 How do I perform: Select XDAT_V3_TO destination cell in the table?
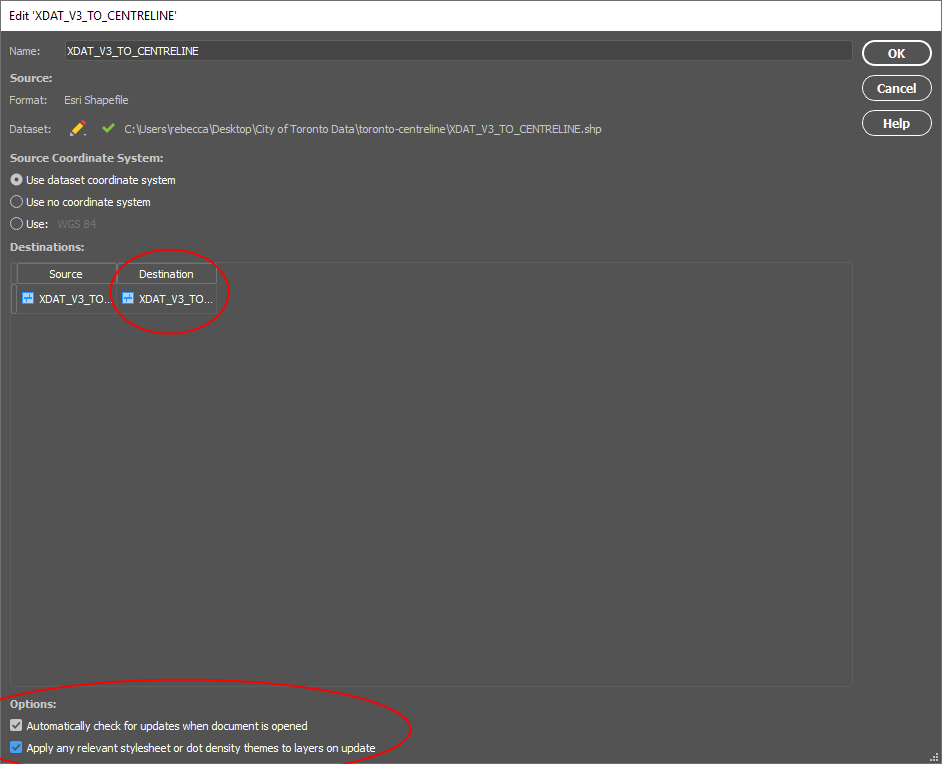(x=166, y=299)
